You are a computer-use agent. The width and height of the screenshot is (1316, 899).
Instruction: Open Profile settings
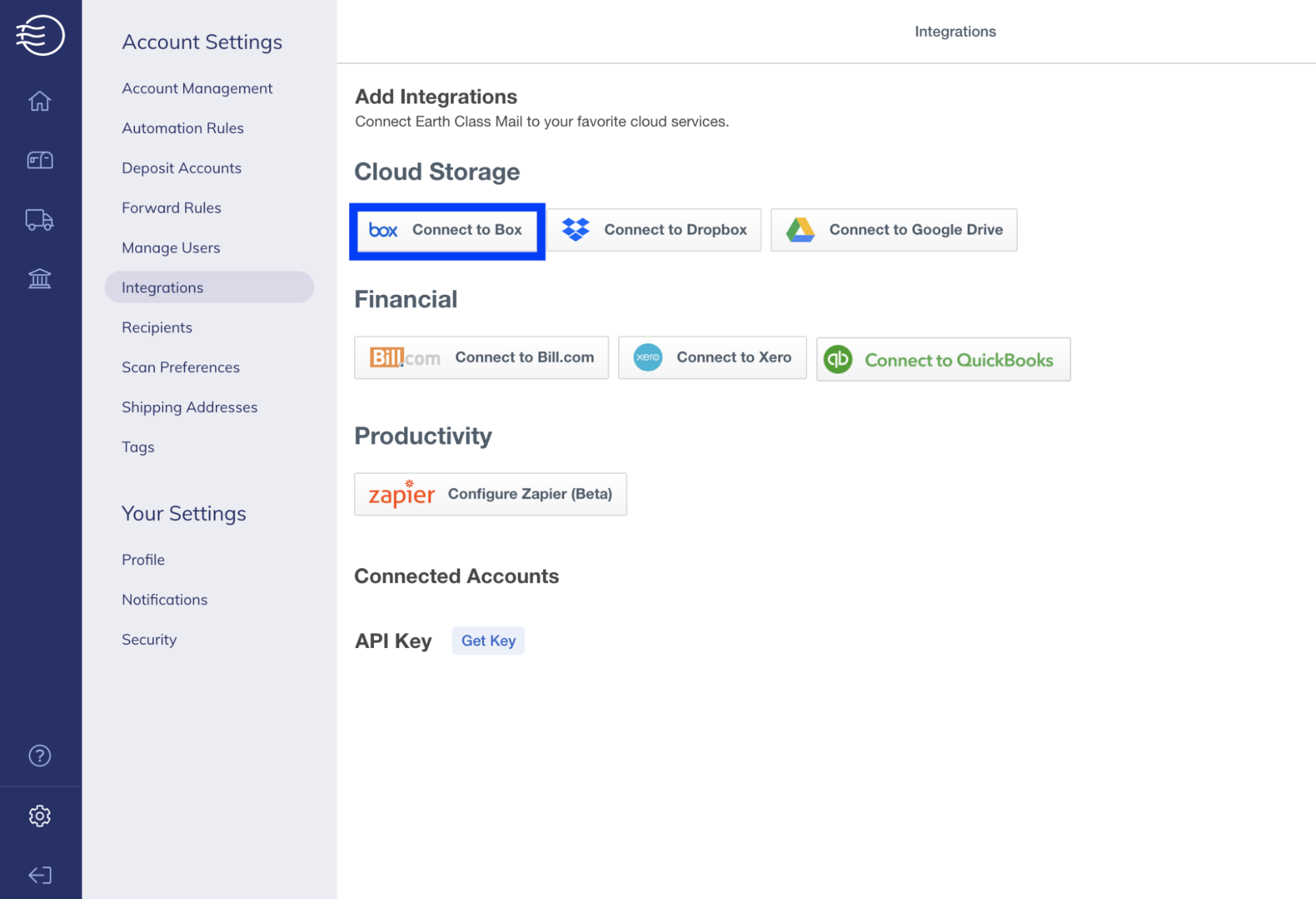pyautogui.click(x=143, y=560)
